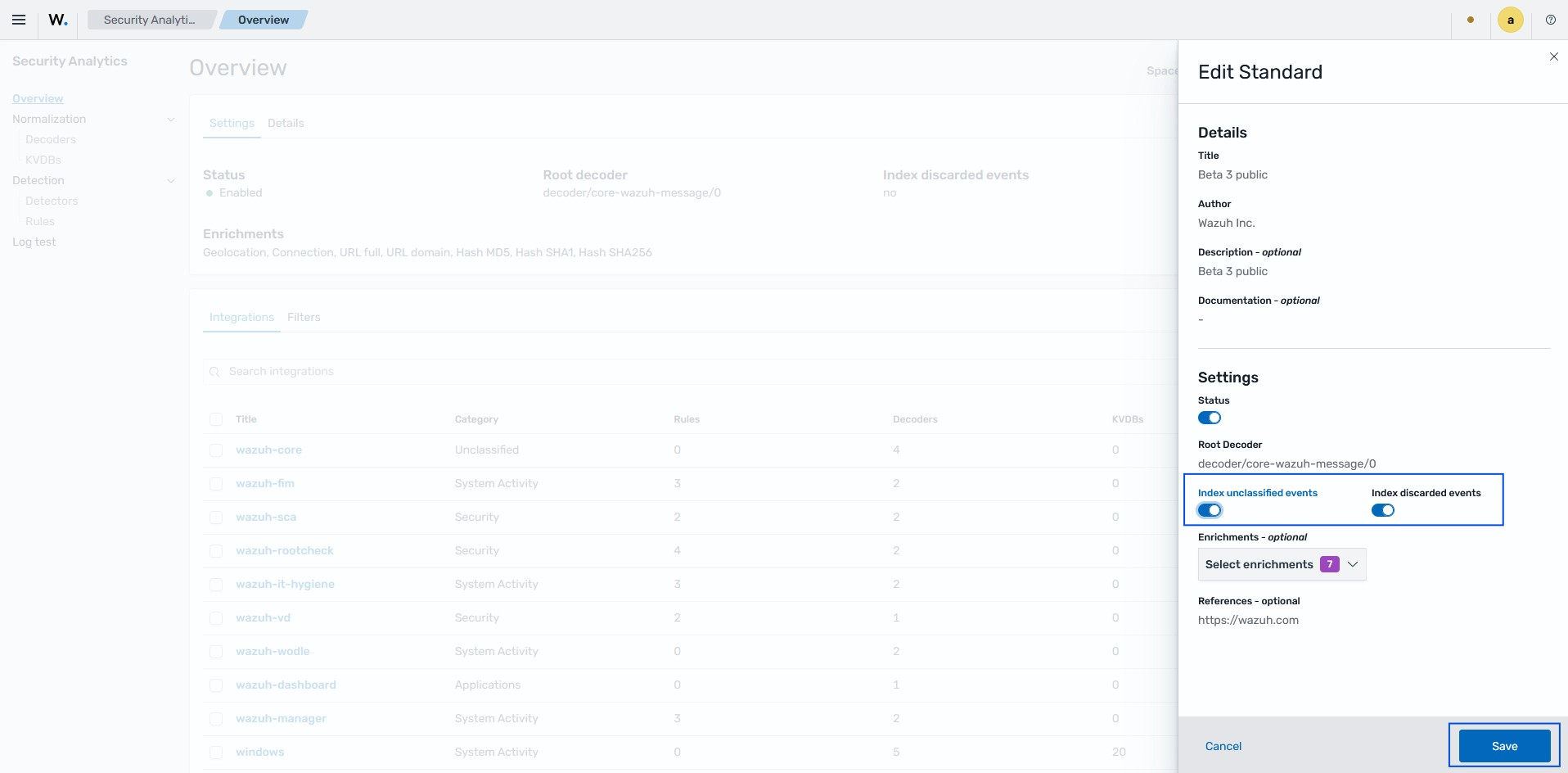Check the wazuh-manager row checkbox

[216, 719]
